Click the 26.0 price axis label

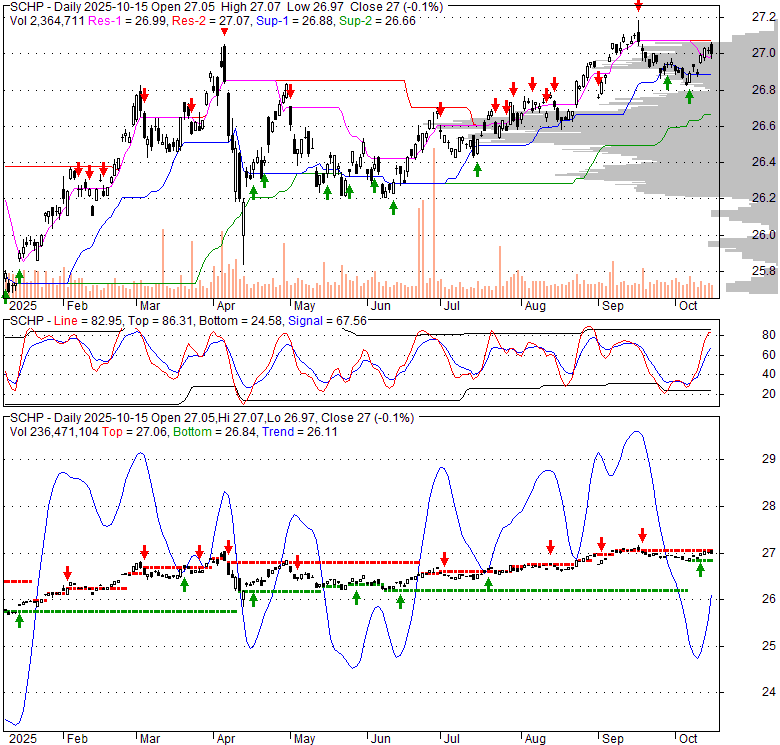coord(764,235)
